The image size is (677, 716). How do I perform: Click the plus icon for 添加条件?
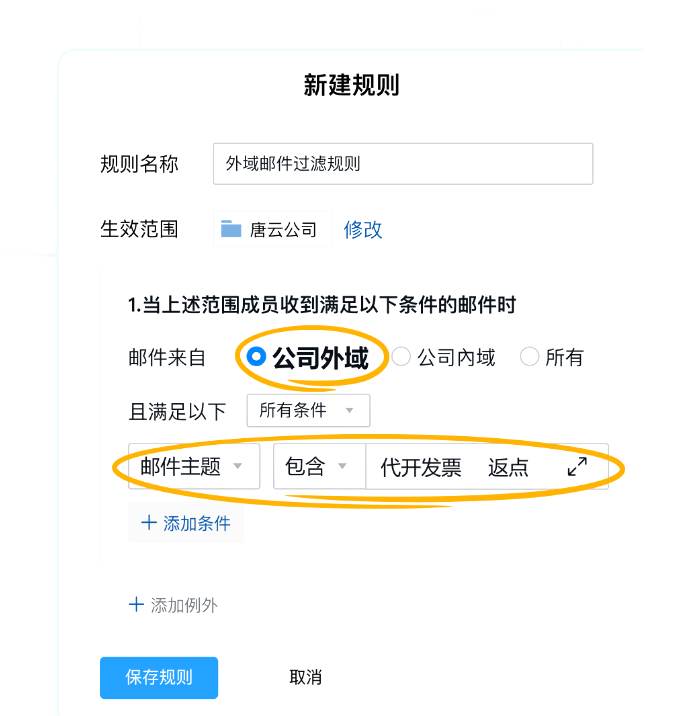click(149, 523)
